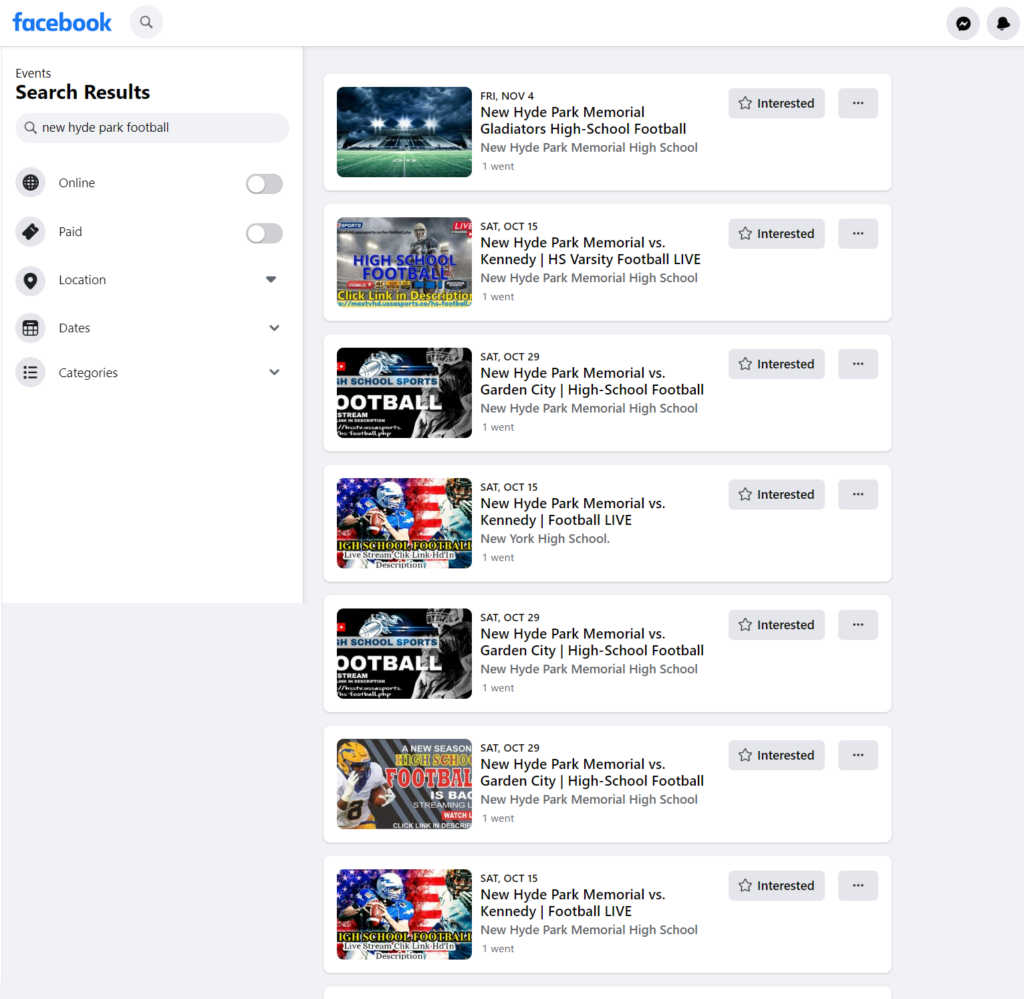
Task: Open options menu for the Nov 4 event
Action: 857,103
